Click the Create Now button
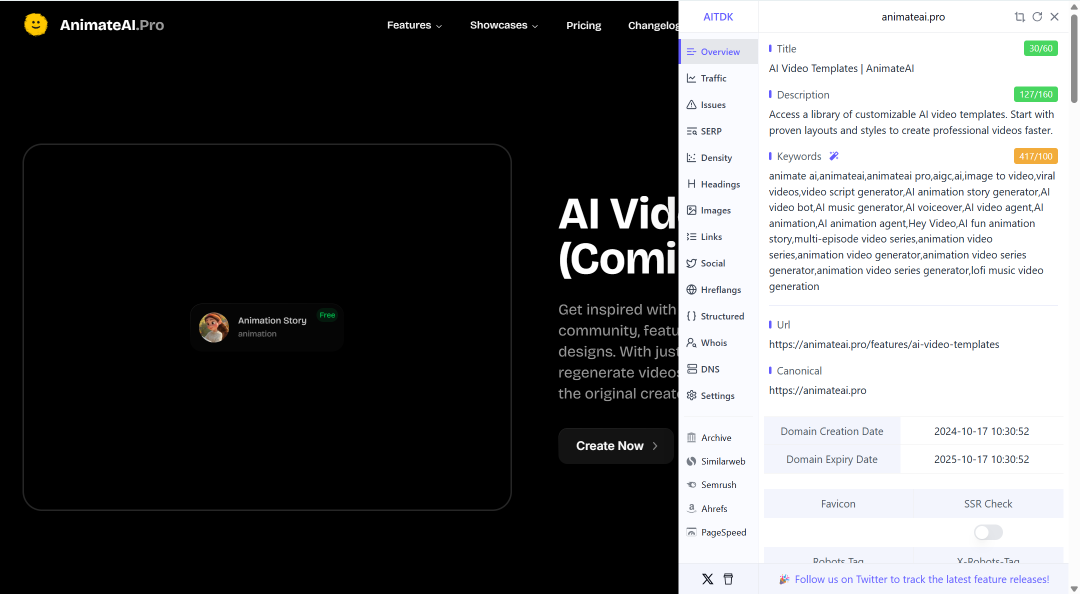The width and height of the screenshot is (1080, 594). (x=616, y=446)
